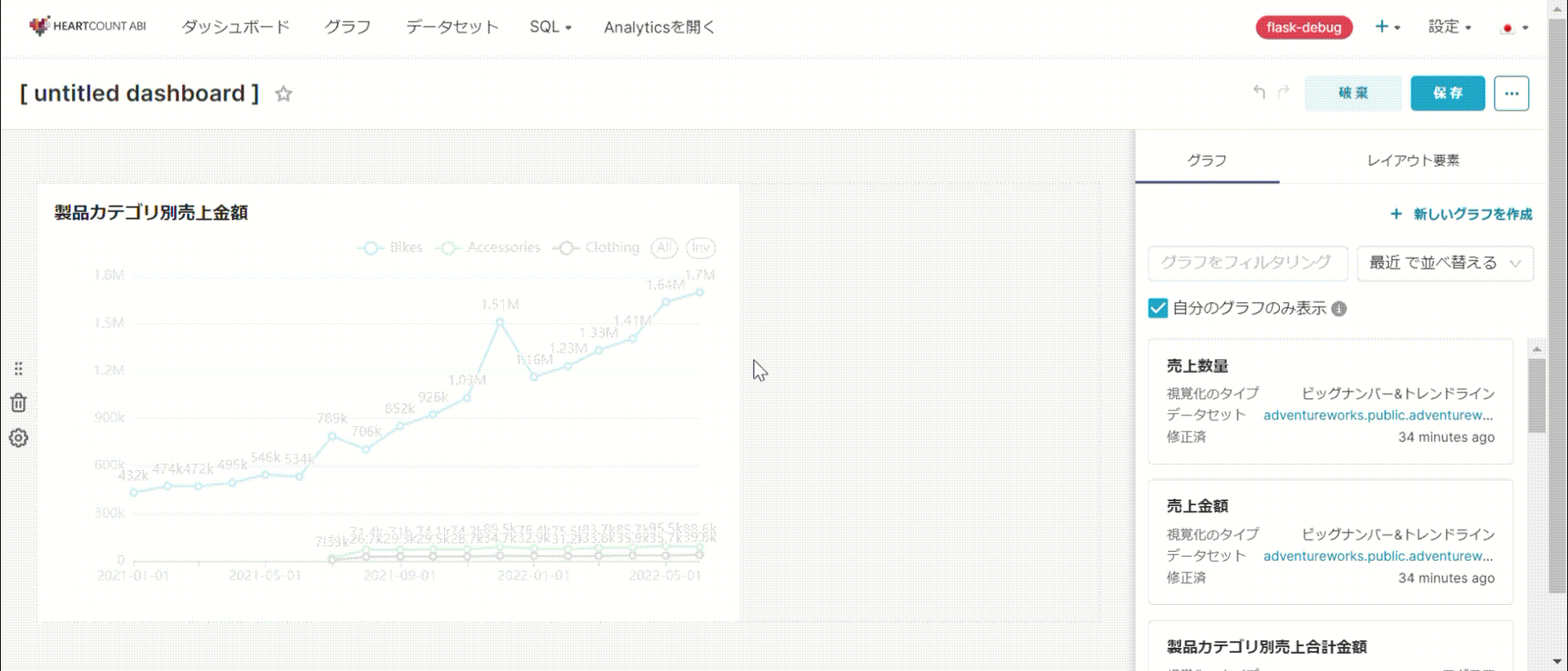Select the 売上数量 chart card title
Image resolution: width=1568 pixels, height=671 pixels.
[1197, 366]
